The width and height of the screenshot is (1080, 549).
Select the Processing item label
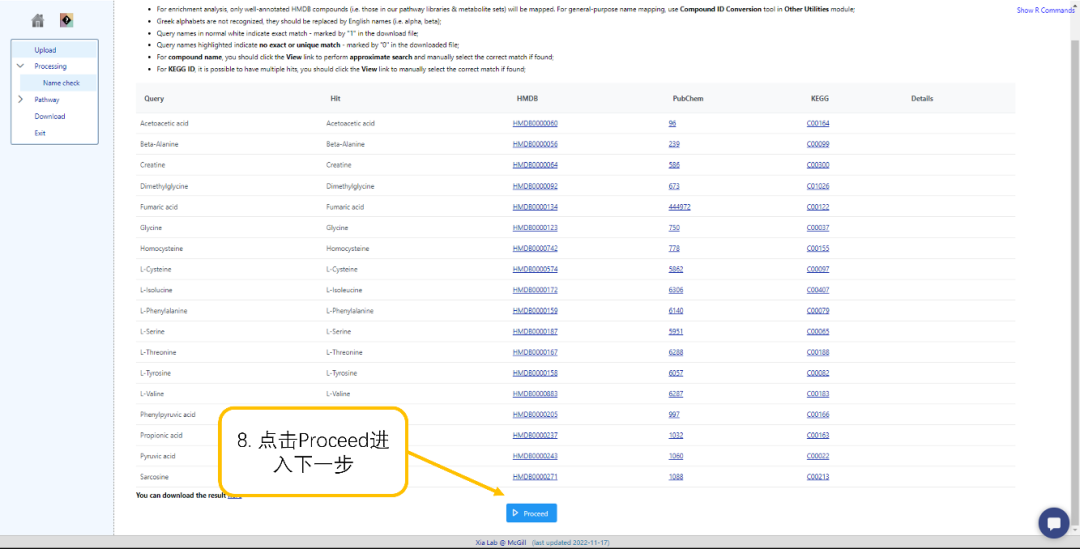pos(50,66)
